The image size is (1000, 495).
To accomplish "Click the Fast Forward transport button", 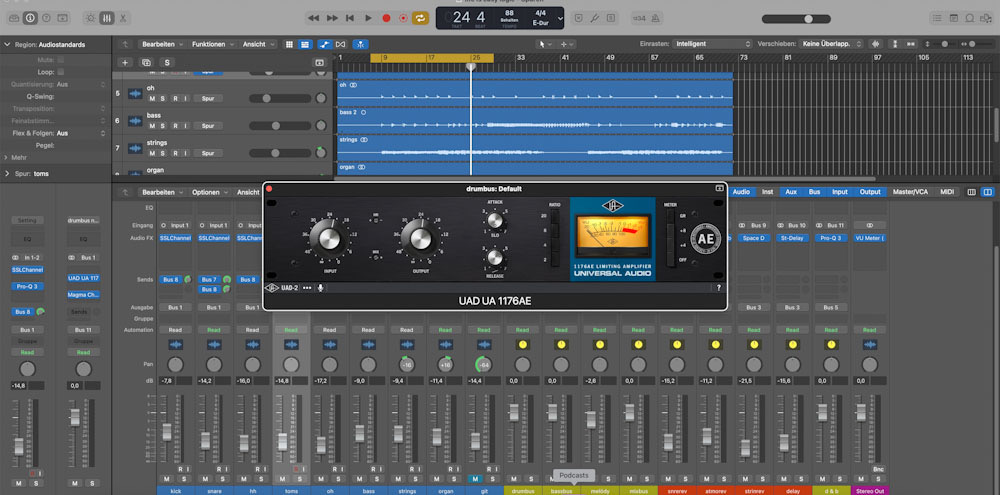I will point(332,18).
